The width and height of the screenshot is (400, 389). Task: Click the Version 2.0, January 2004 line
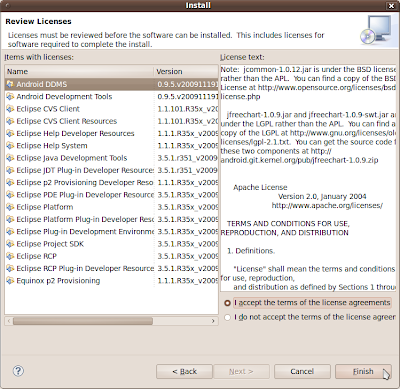(x=322, y=196)
